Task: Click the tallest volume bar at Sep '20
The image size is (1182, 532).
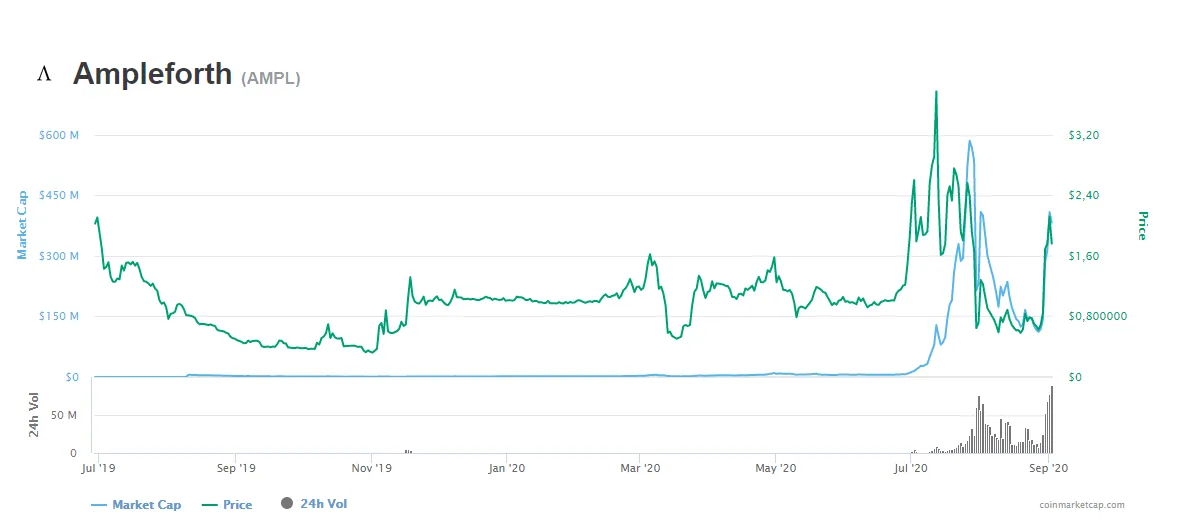Action: 1052,420
